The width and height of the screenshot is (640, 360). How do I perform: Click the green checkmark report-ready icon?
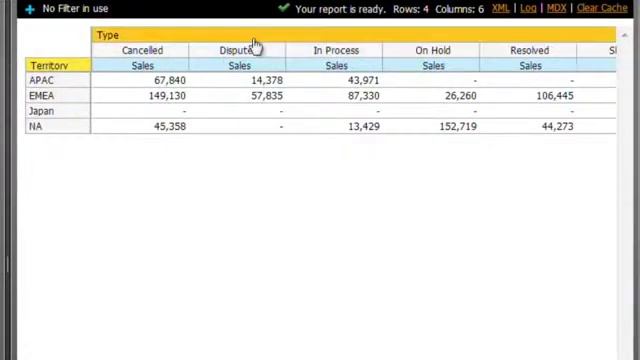point(284,8)
